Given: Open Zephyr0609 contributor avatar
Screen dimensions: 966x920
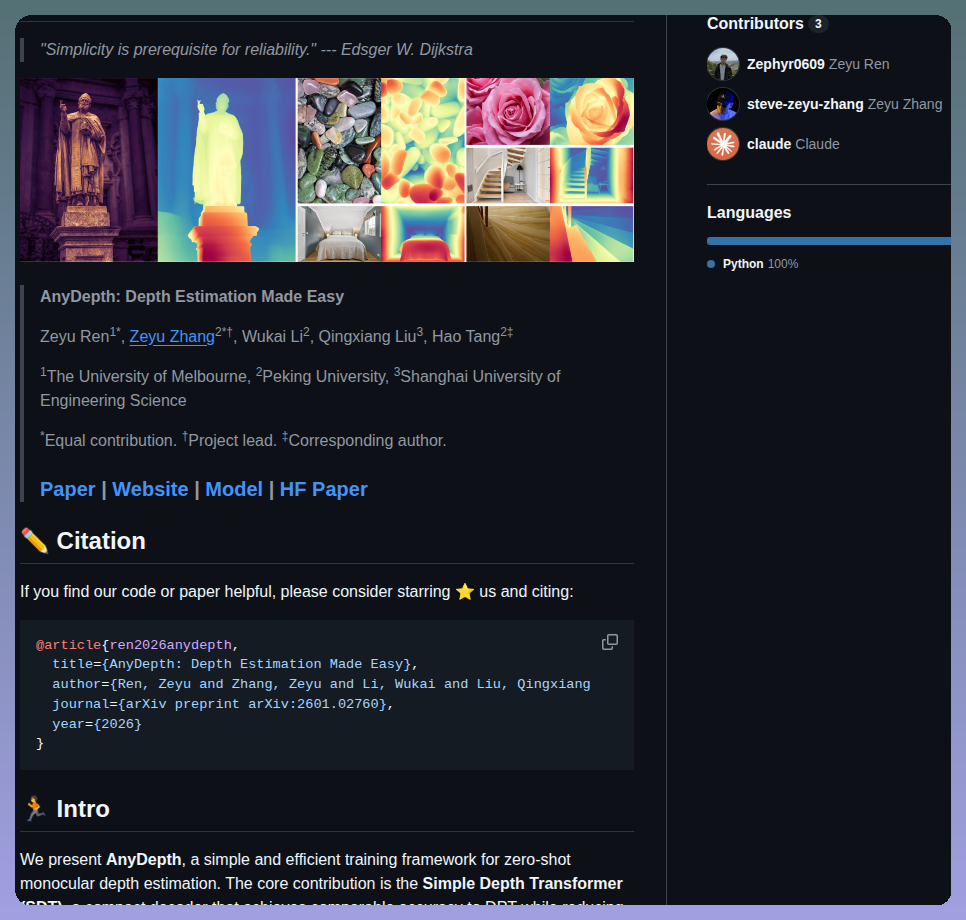Looking at the screenshot, I should 723,64.
